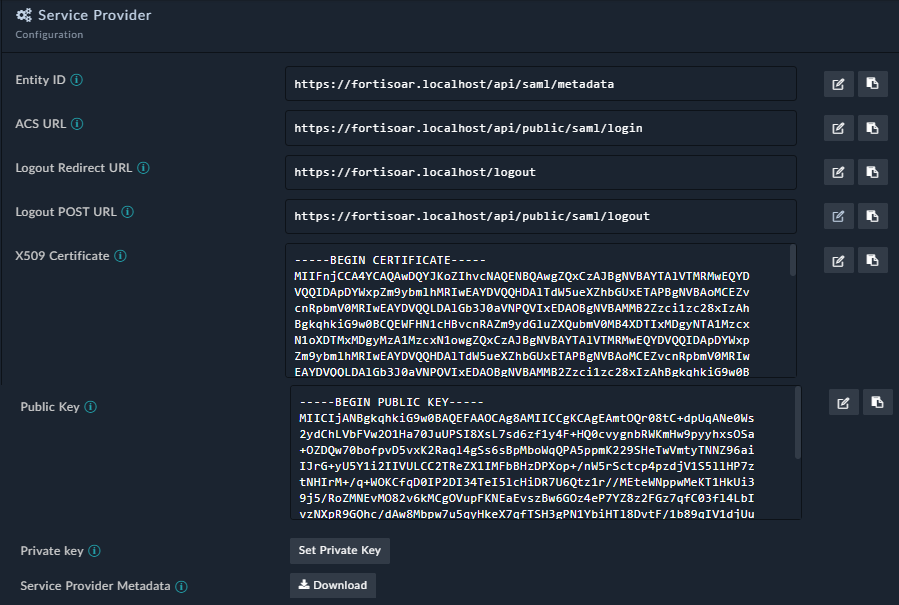Screen dimensions: 899x605
Task: Click inside the Logout Redirect URL field
Action: point(540,172)
